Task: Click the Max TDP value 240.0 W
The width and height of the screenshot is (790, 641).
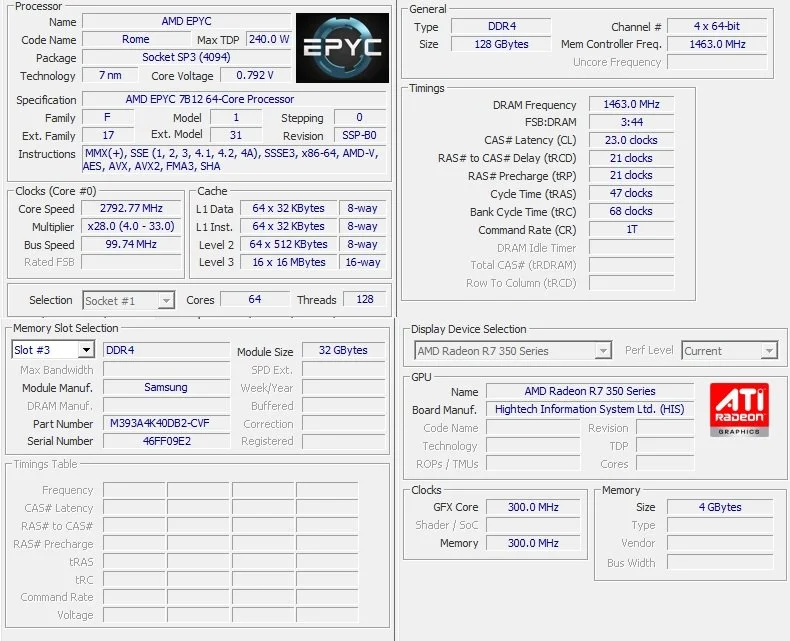Action: pos(269,39)
